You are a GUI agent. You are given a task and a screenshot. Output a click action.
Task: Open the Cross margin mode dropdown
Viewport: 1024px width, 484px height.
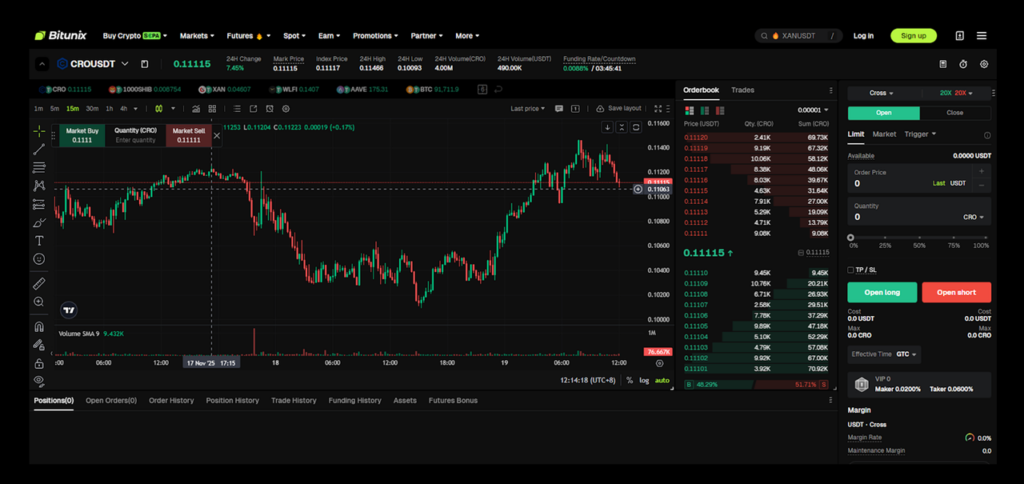coord(882,93)
